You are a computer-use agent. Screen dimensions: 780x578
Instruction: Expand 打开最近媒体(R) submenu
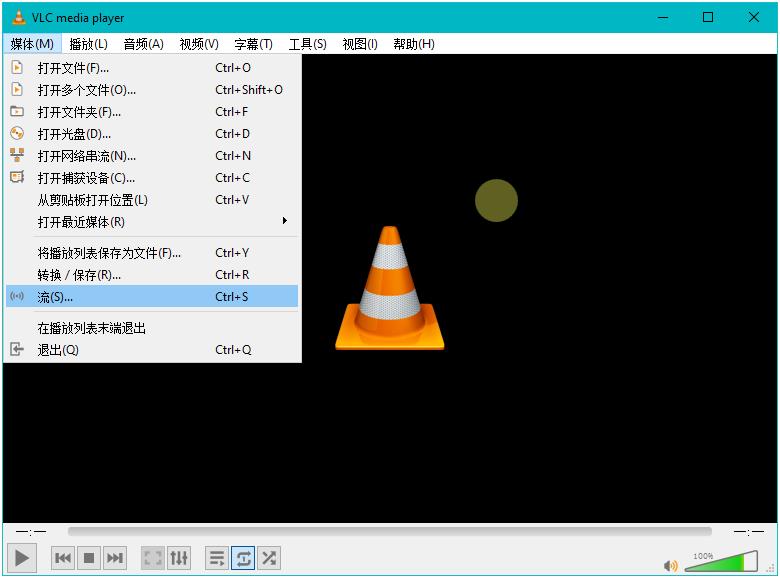coord(152,222)
